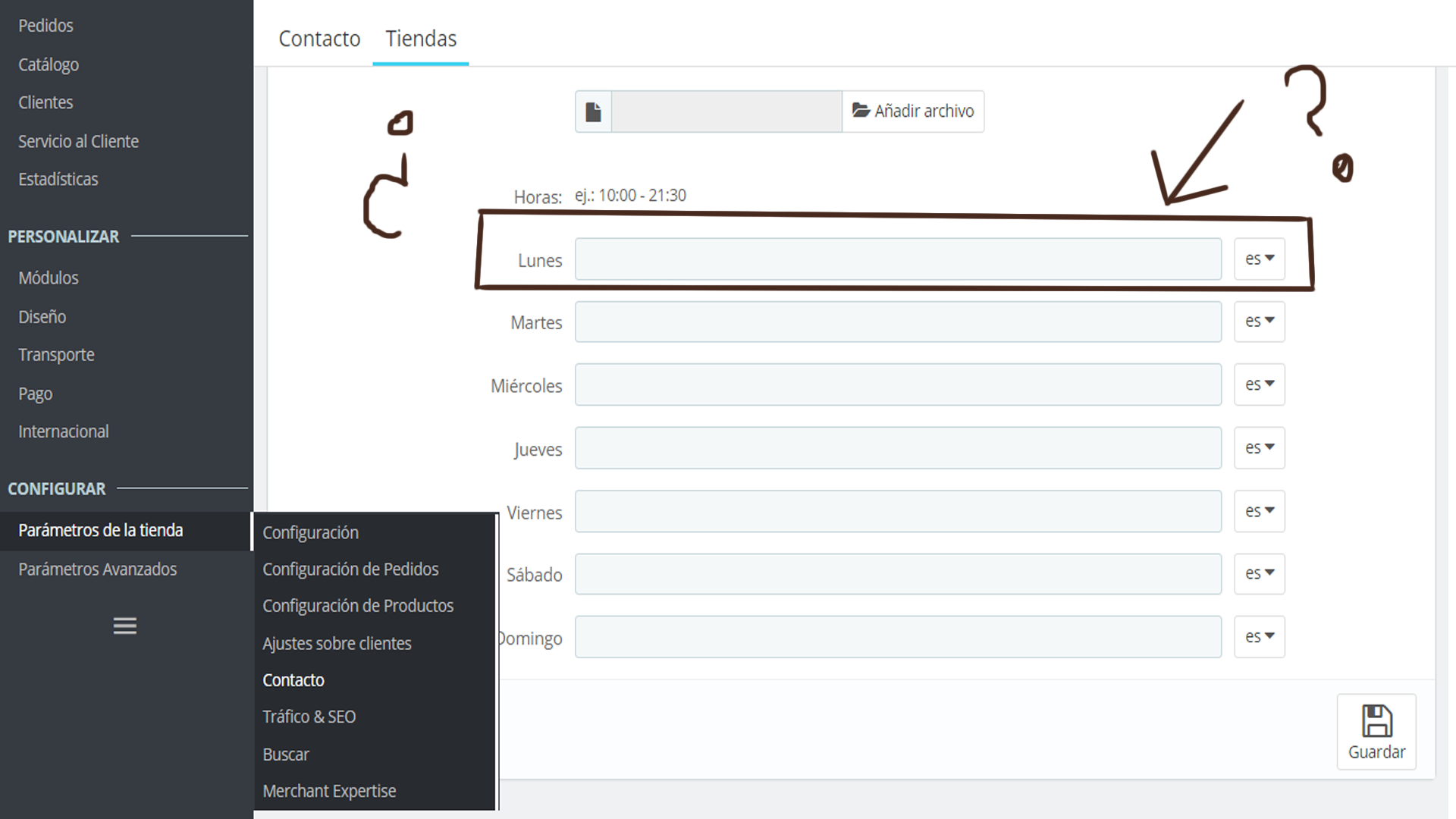Click the hamburger menu collapse icon
This screenshot has width=1456, height=819.
pyautogui.click(x=125, y=626)
